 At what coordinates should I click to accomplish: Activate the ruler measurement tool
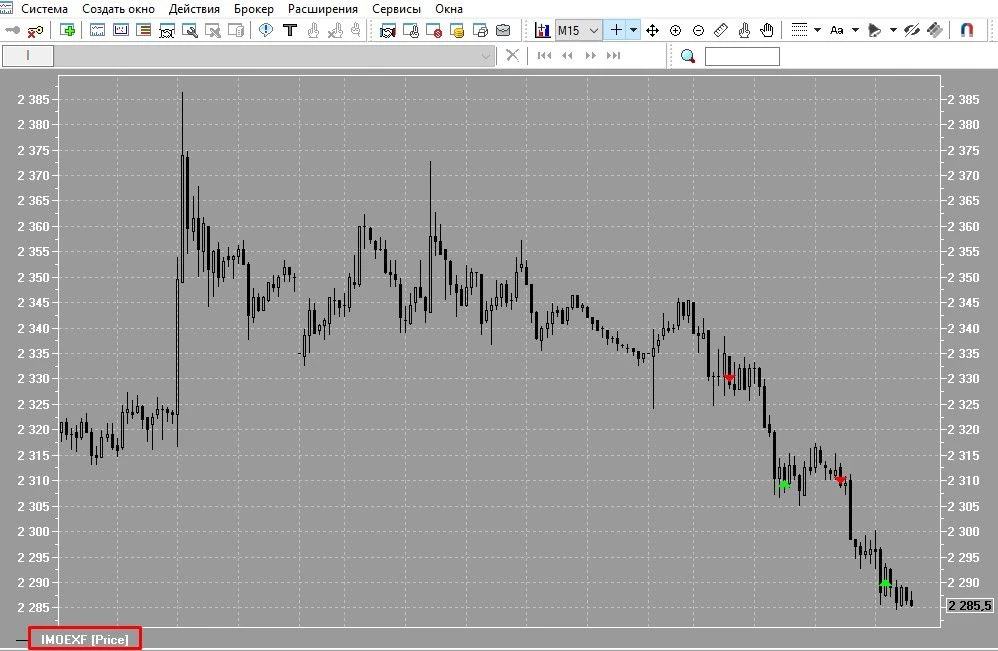pos(721,30)
